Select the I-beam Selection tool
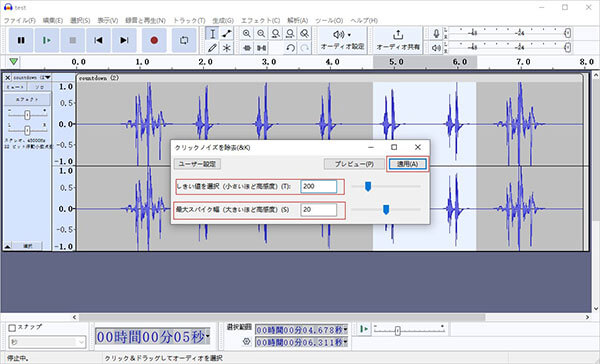This screenshot has width=600, height=364. (x=212, y=34)
